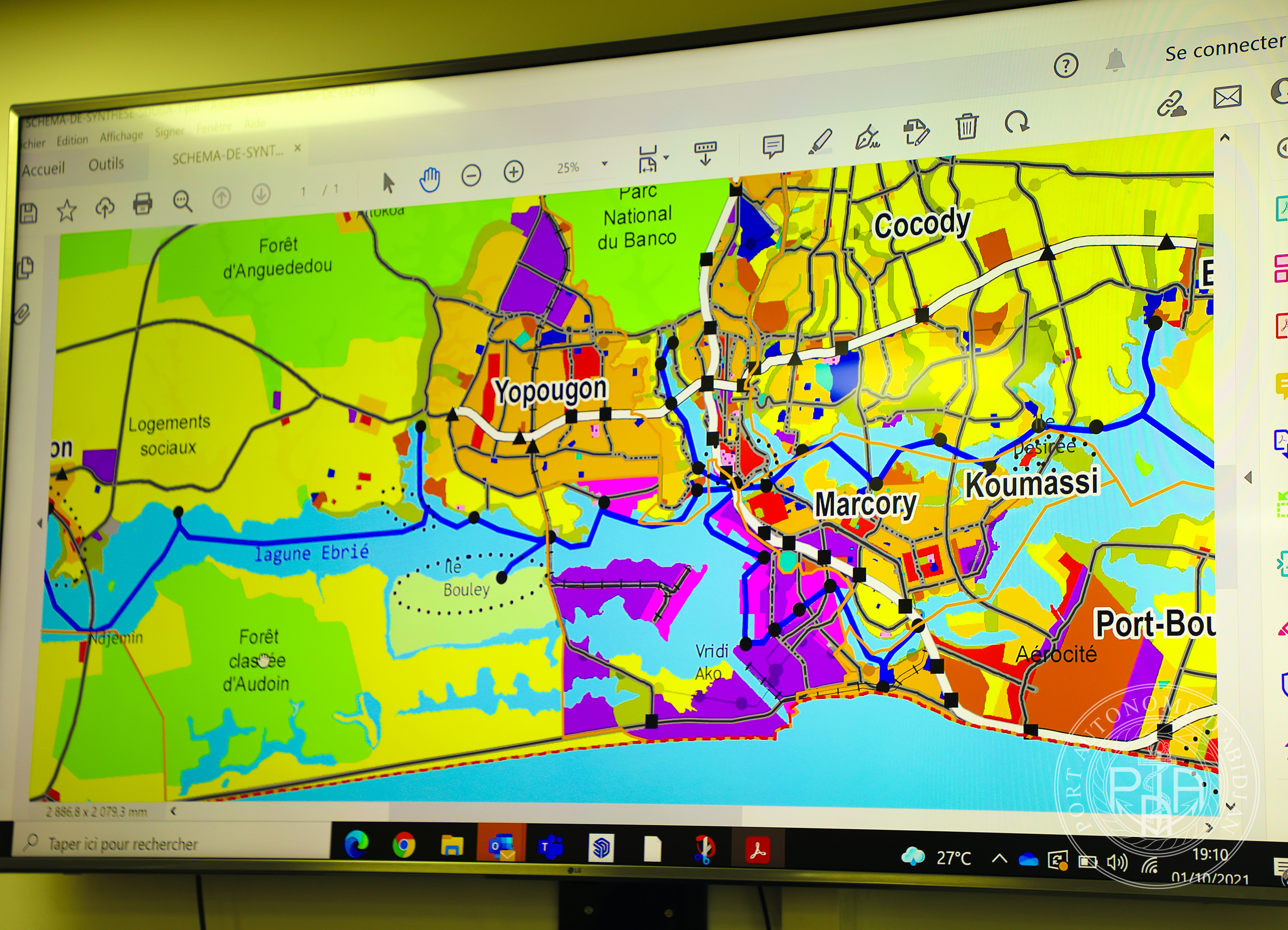Switch to the Outils tab
1288x930 pixels.
pos(106,164)
